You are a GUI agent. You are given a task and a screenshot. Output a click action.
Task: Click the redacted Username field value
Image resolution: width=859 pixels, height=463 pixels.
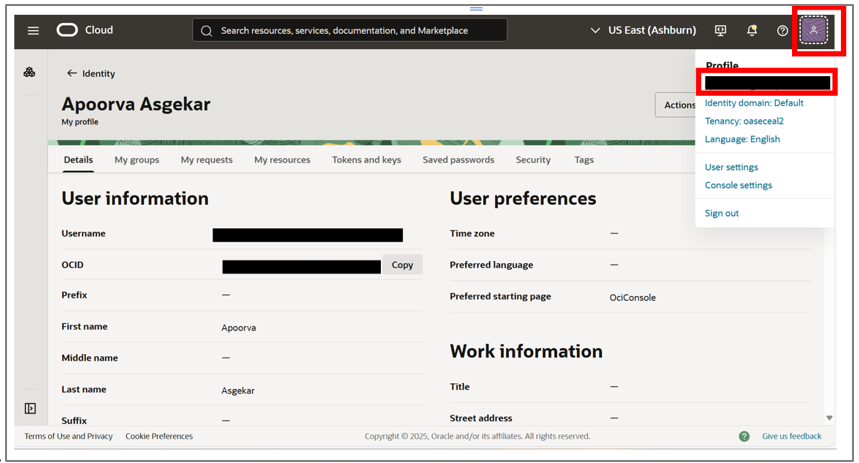click(307, 235)
